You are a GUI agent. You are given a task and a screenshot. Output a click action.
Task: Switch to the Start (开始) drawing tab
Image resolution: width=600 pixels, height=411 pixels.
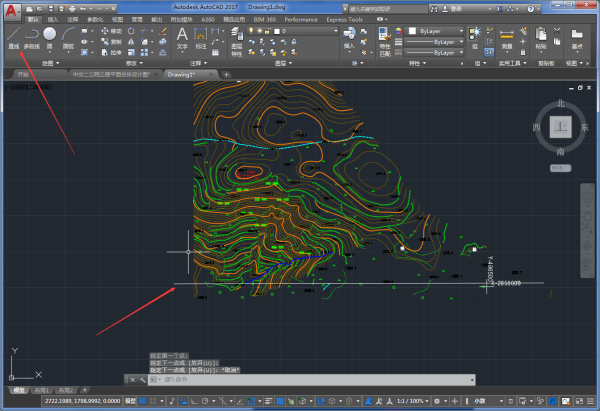pyautogui.click(x=23, y=74)
